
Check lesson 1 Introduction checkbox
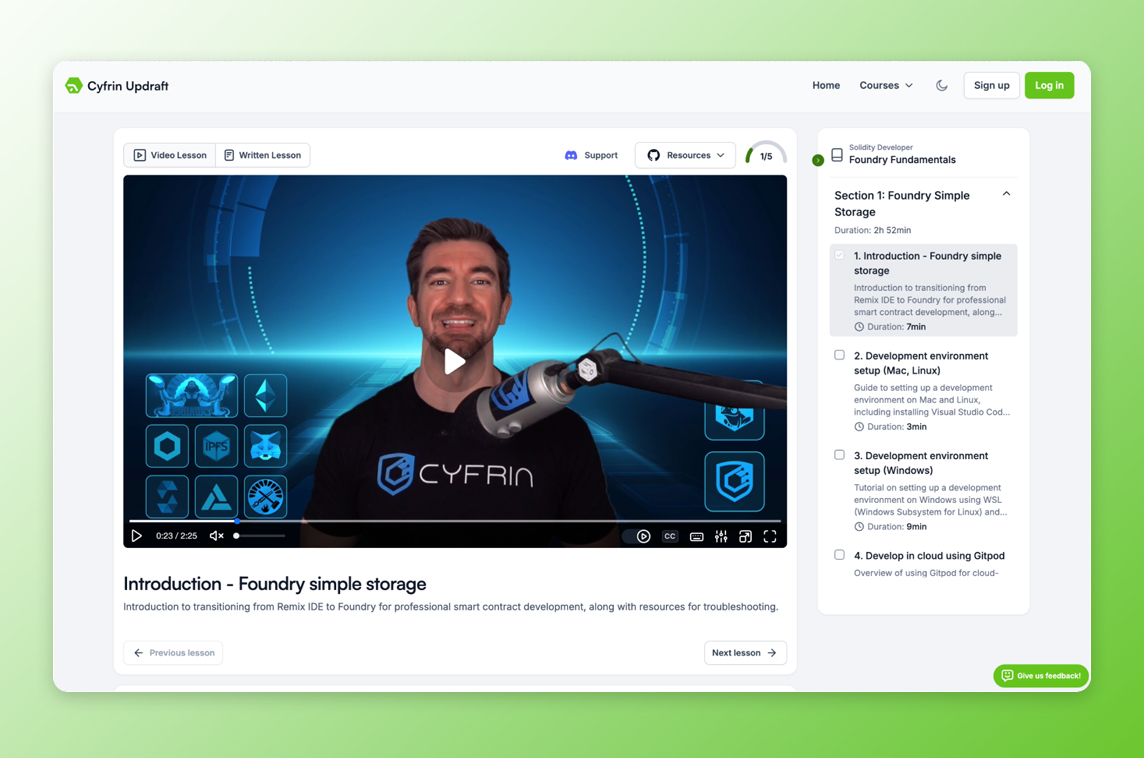tap(840, 255)
